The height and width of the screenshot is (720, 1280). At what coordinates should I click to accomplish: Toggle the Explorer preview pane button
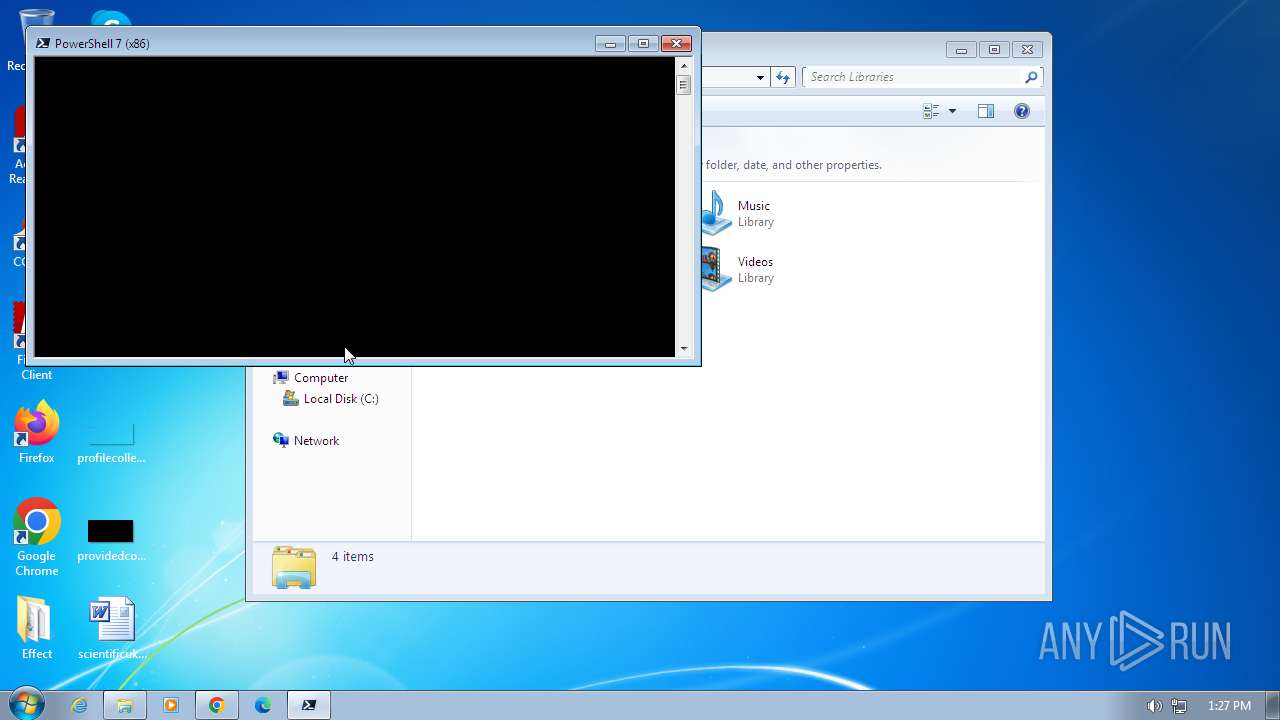coord(986,111)
